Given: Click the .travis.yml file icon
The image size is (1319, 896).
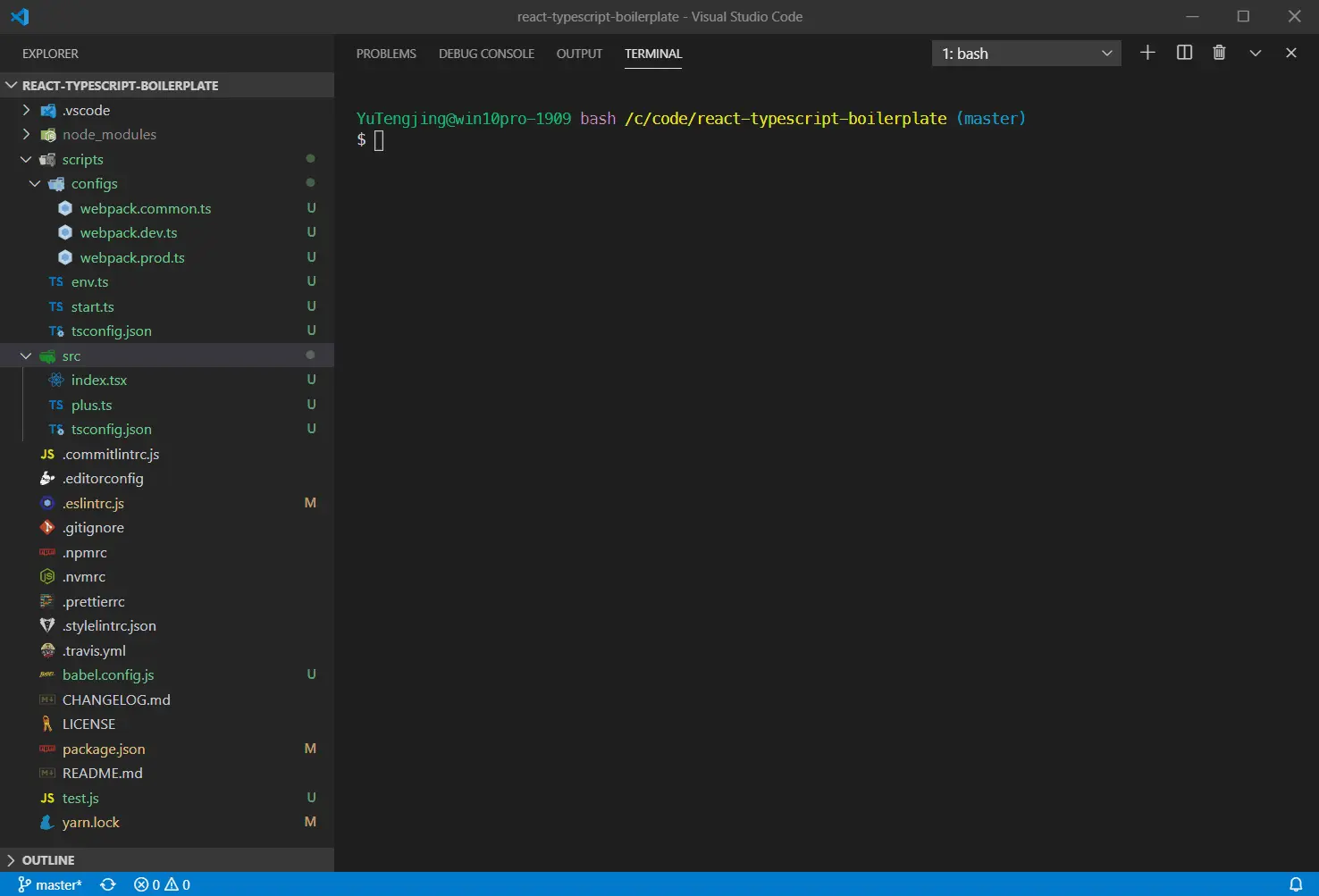Looking at the screenshot, I should pos(47,650).
